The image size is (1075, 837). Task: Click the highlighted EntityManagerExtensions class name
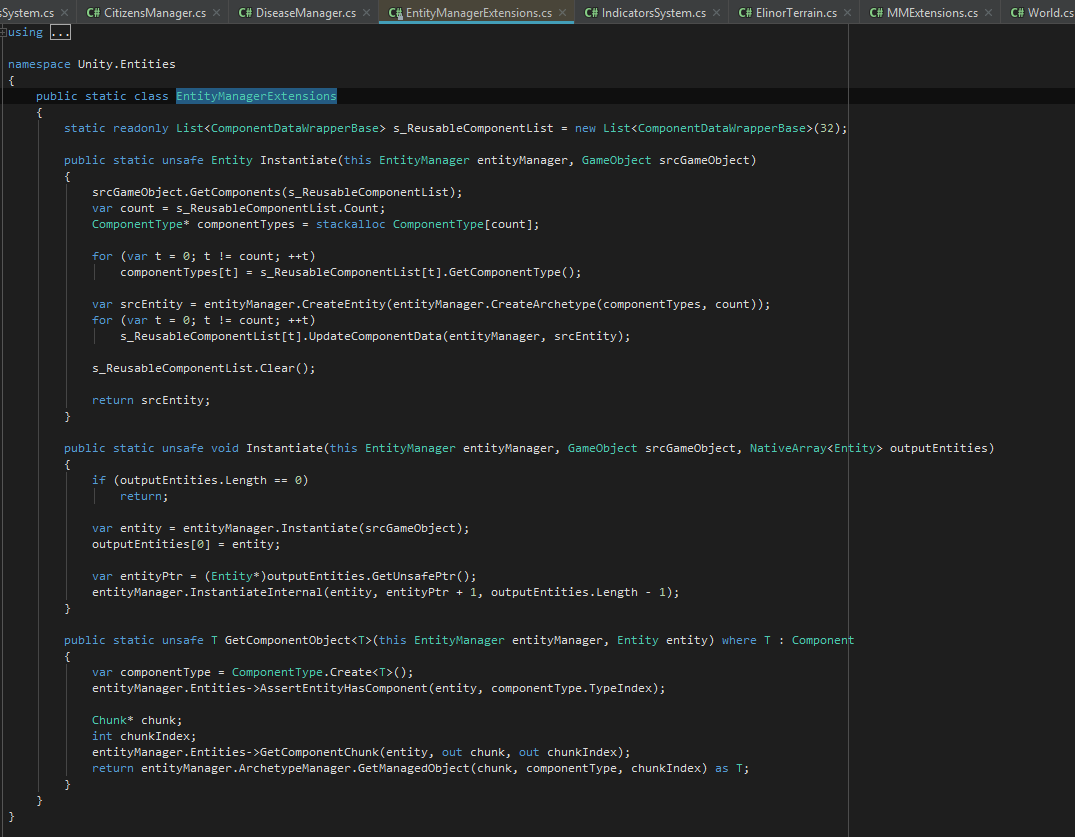pos(256,95)
